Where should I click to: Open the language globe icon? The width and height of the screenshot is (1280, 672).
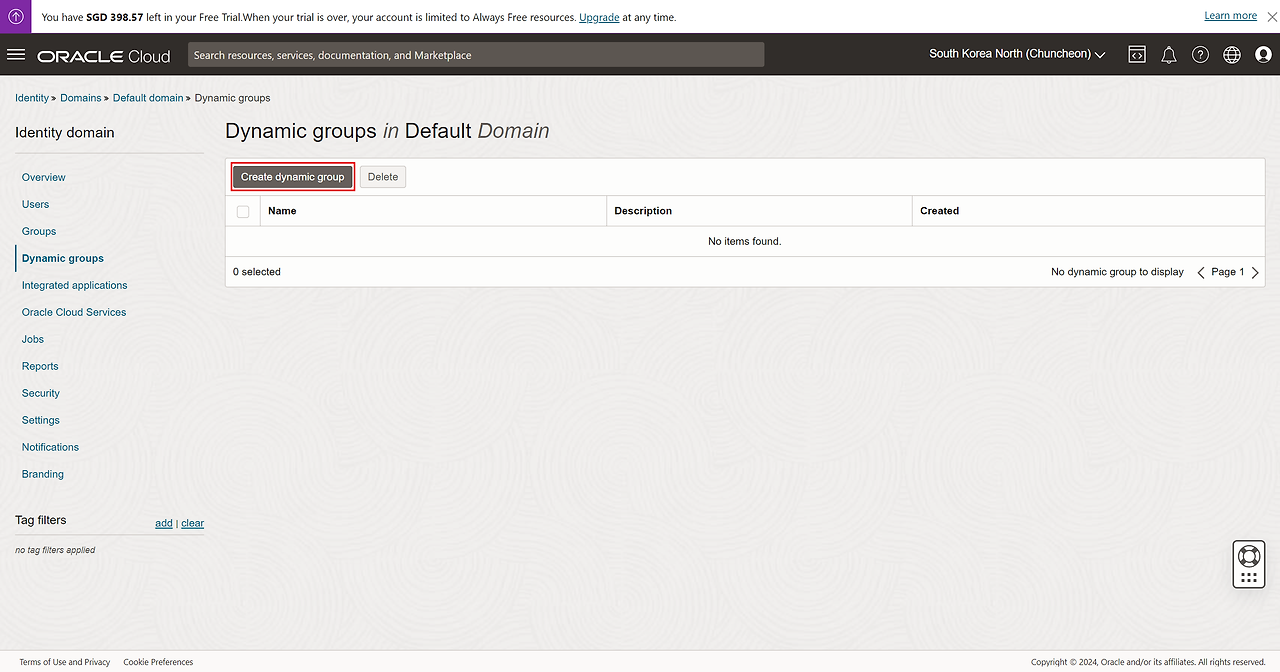[x=1232, y=55]
